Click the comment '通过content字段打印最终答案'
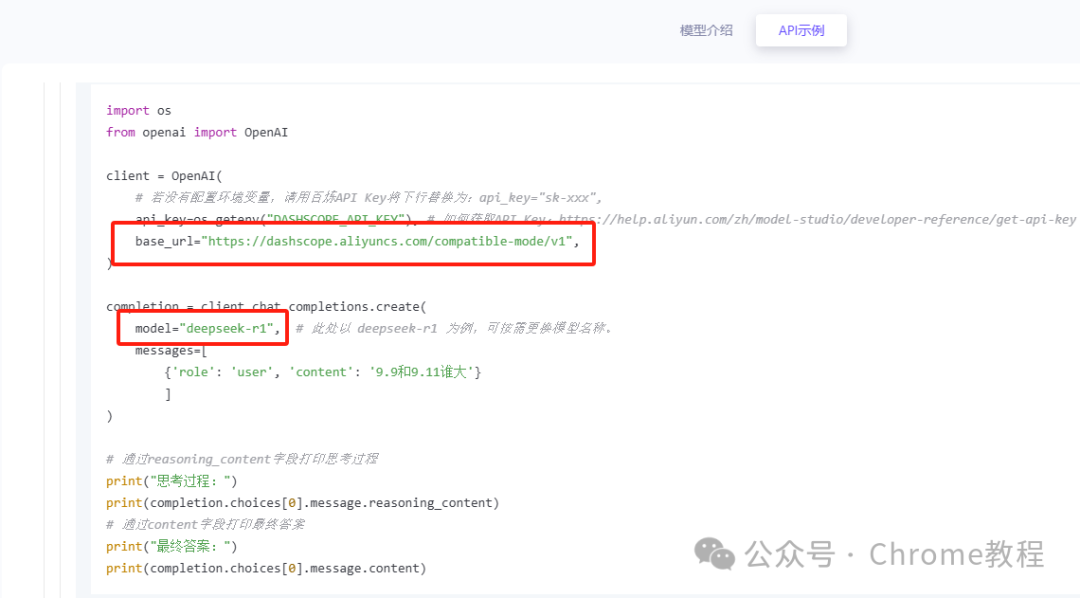 pyautogui.click(x=205, y=524)
